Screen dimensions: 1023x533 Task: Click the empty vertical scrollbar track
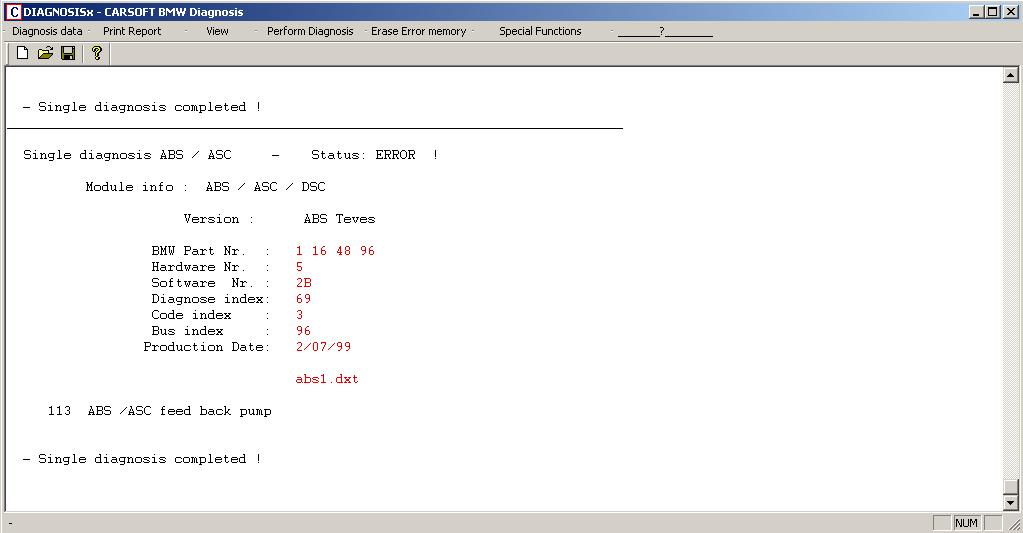[1011, 280]
